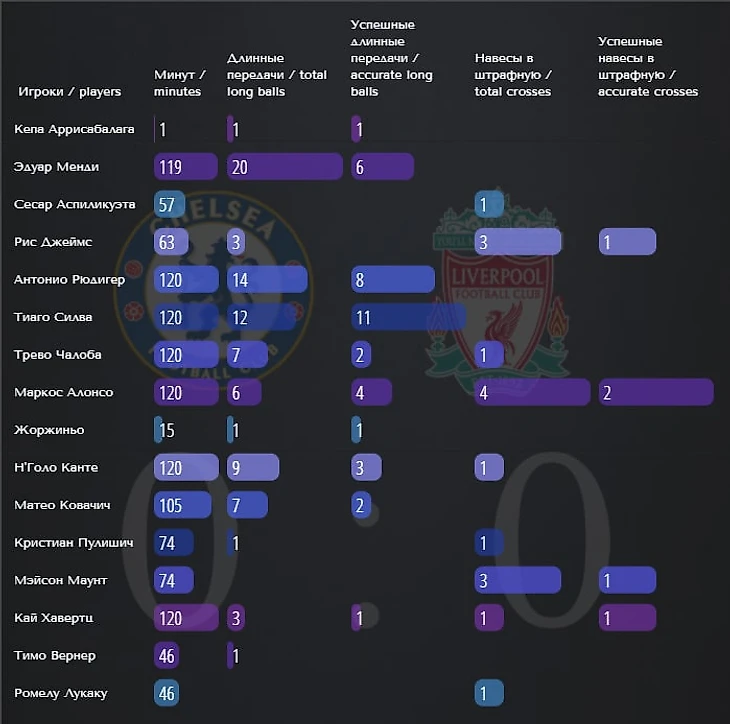730x724 pixels.
Task: Select Матео Ковачич's 105 minutes bar
Action: tap(182, 505)
